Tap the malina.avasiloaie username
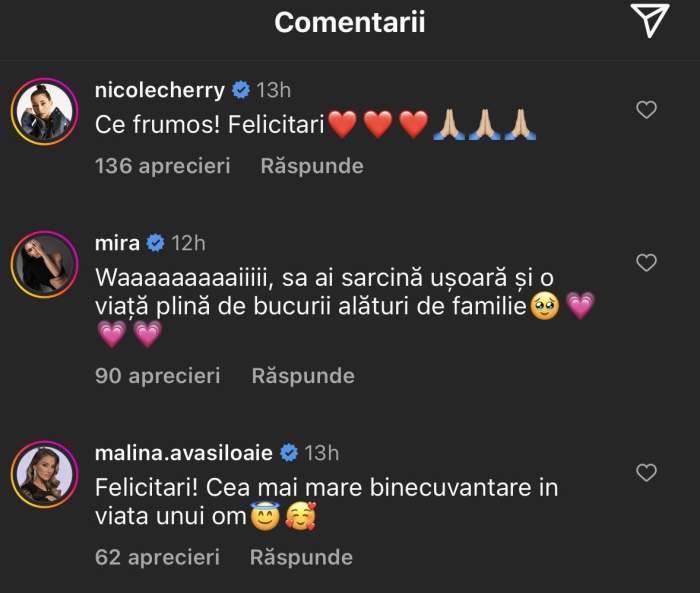This screenshot has width=700, height=593. (183, 453)
